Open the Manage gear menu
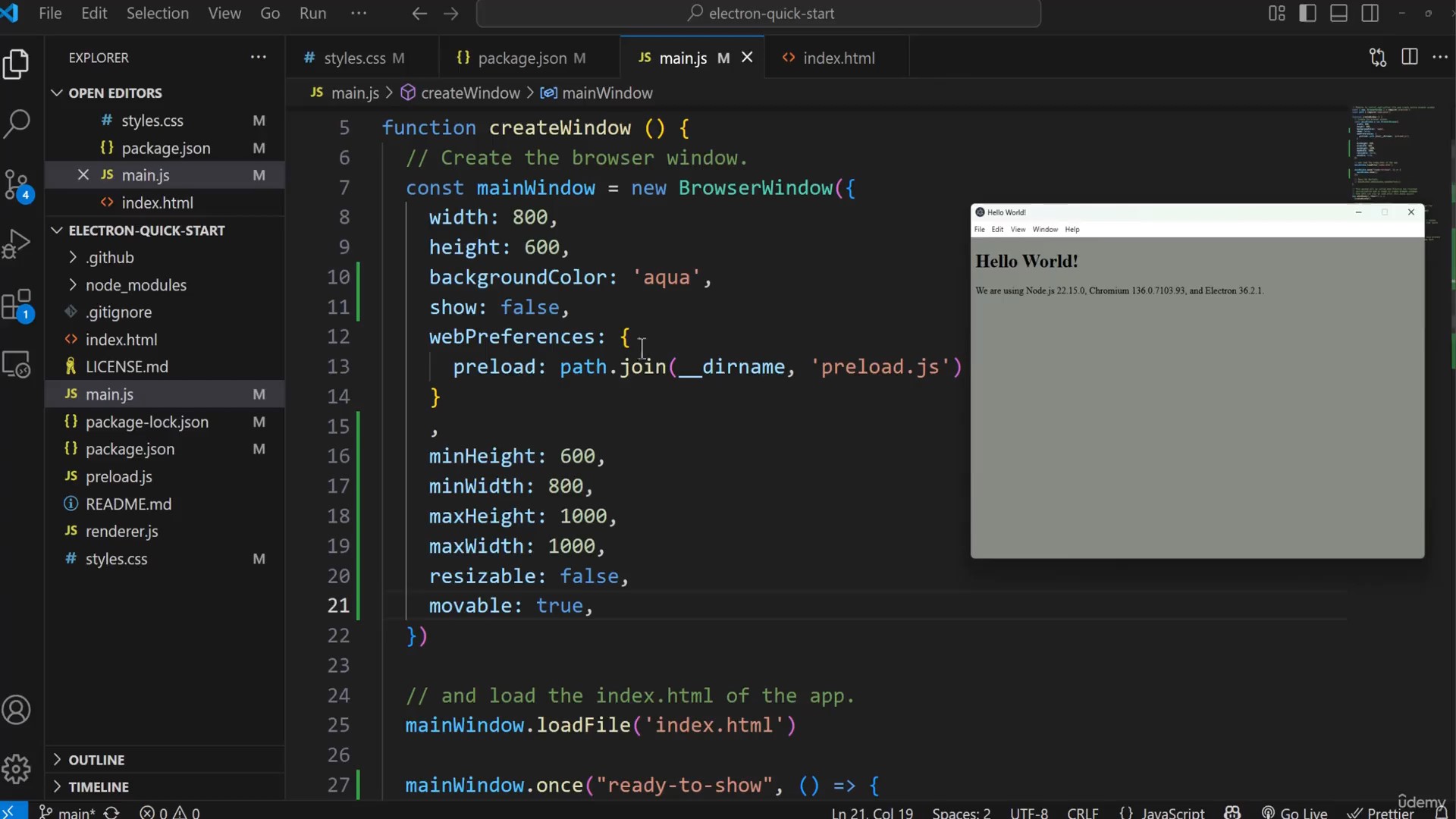Screen dimensions: 1456x819 pyautogui.click(x=17, y=769)
